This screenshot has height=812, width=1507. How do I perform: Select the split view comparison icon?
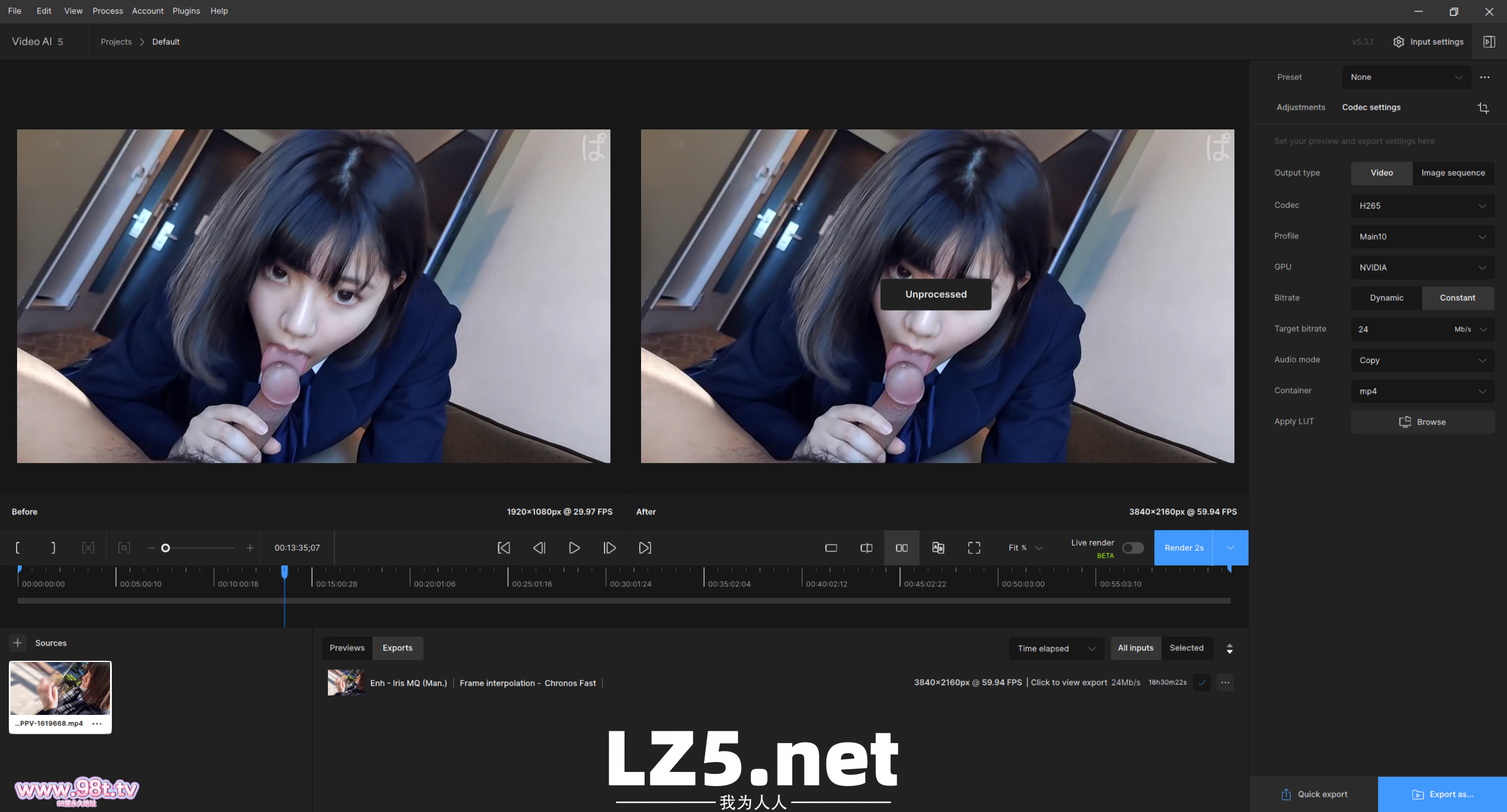coord(866,548)
